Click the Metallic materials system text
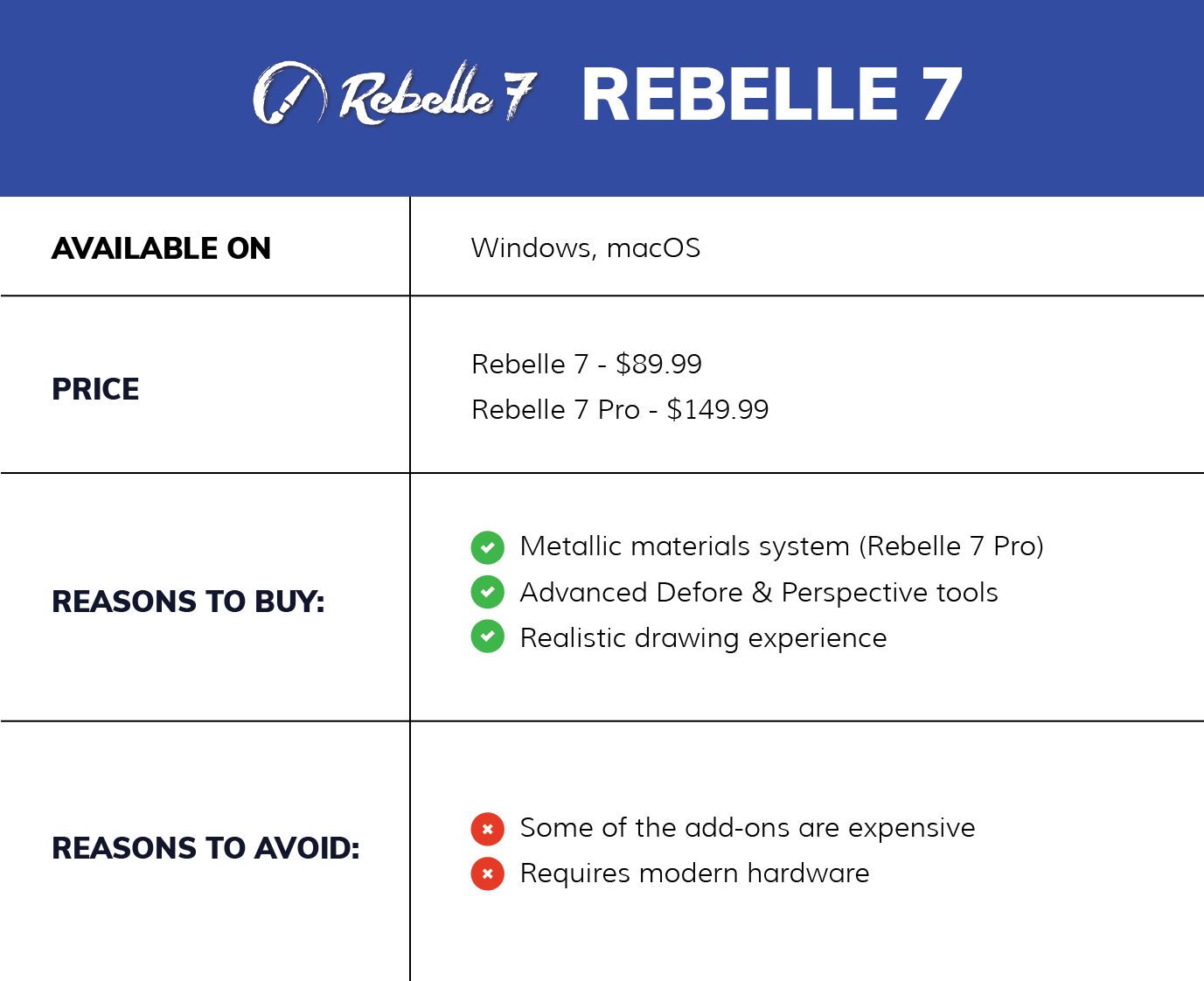 pos(782,546)
